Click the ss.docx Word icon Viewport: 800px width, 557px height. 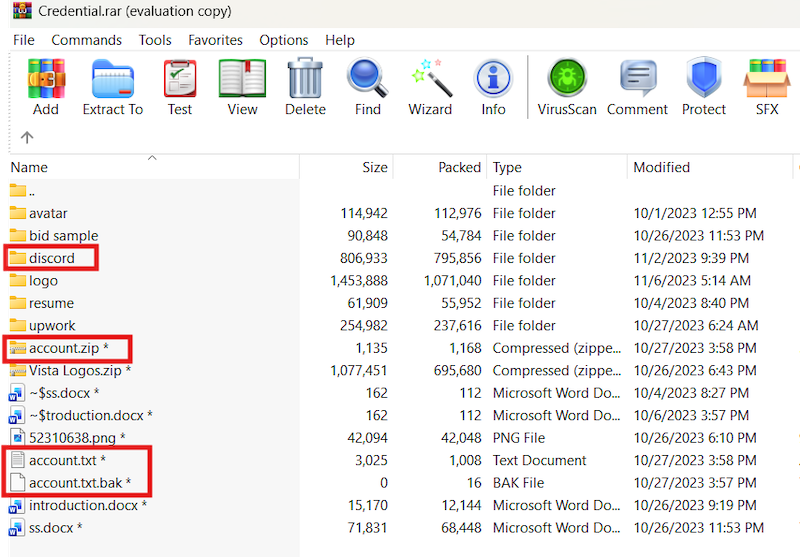pyautogui.click(x=17, y=528)
